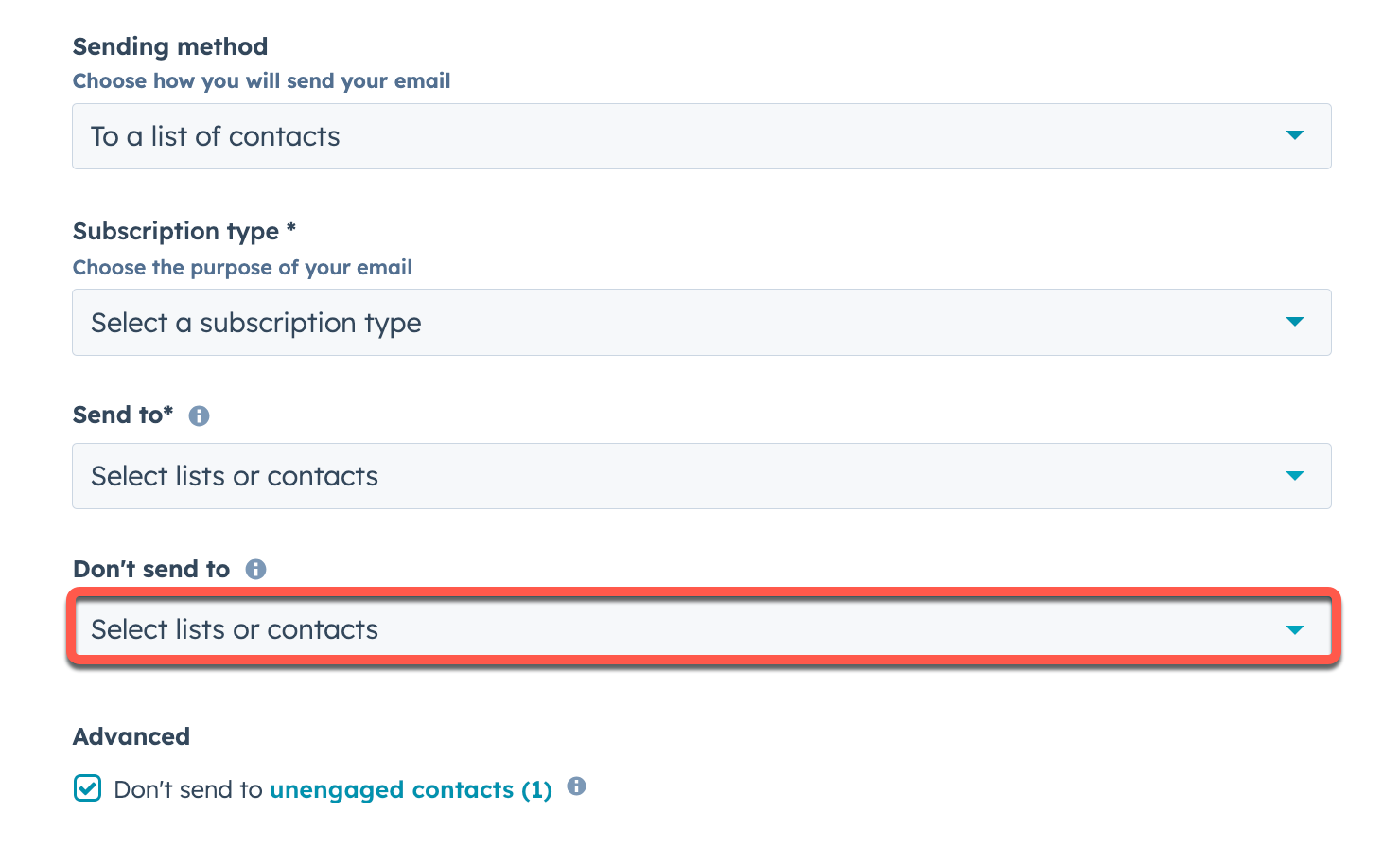Click the Don't send to label
1400x865 pixels.
point(151,569)
